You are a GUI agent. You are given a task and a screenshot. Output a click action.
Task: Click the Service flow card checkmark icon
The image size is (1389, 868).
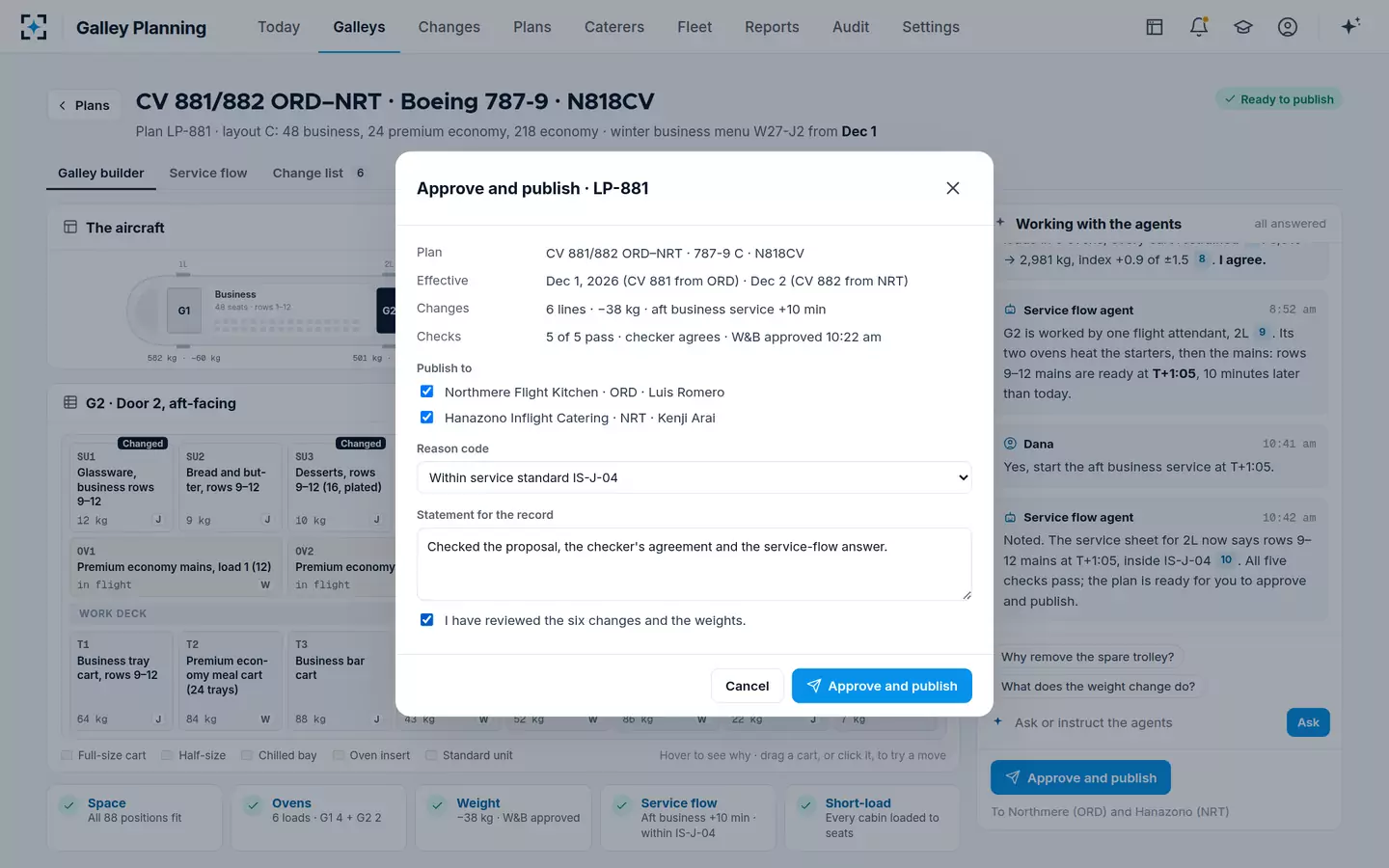click(x=622, y=805)
